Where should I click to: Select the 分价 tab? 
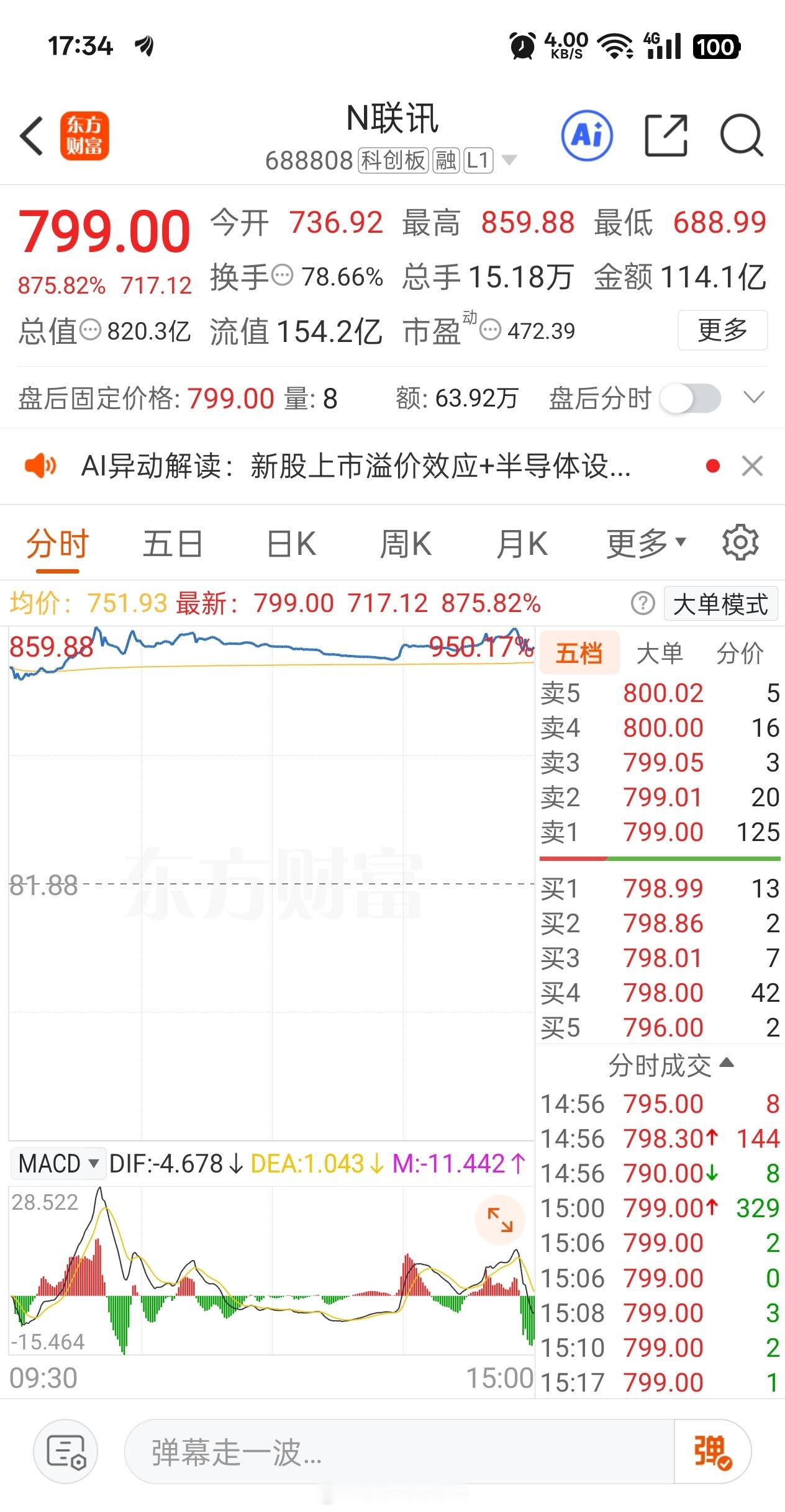click(x=740, y=653)
